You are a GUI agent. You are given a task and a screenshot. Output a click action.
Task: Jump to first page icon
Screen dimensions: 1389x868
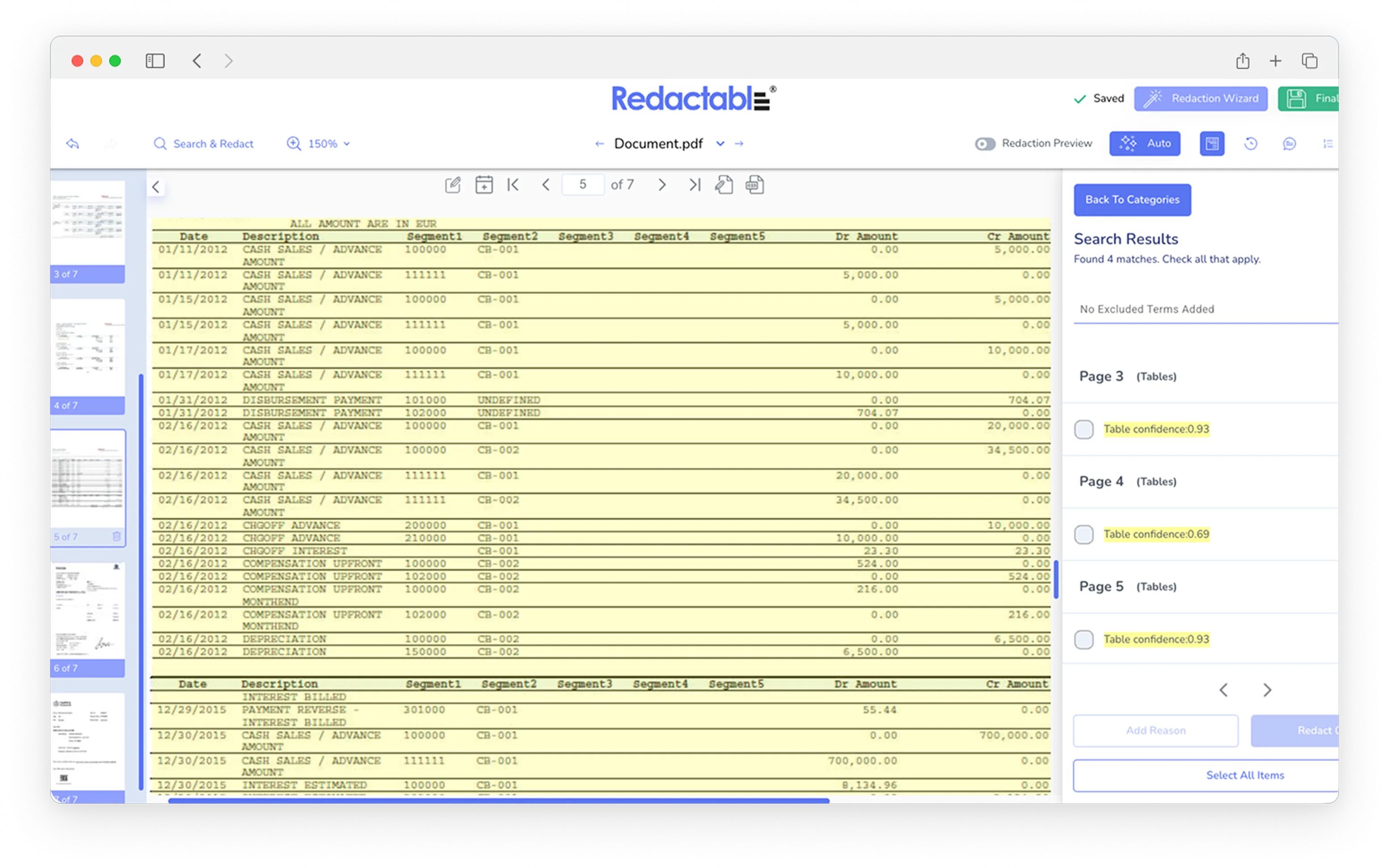tap(513, 185)
